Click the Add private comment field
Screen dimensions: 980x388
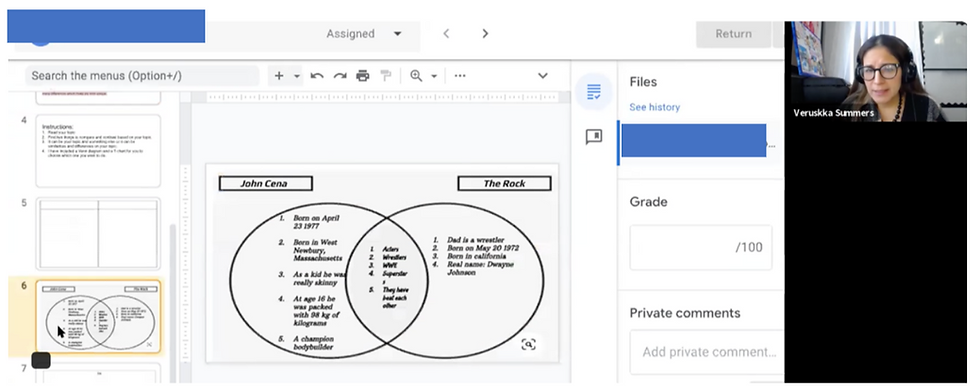[709, 352]
